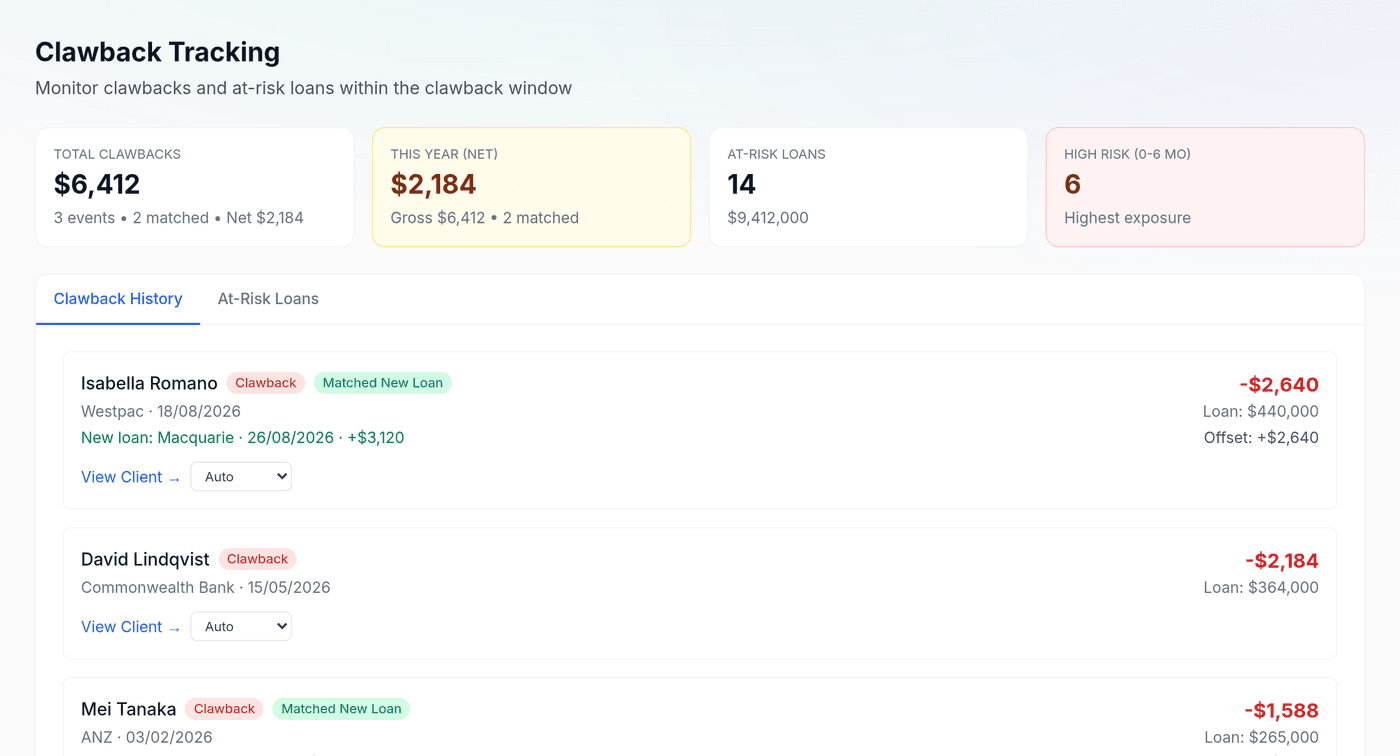The height and width of the screenshot is (756, 1400).
Task: Click the New loan: Macquarie line
Action: (243, 437)
